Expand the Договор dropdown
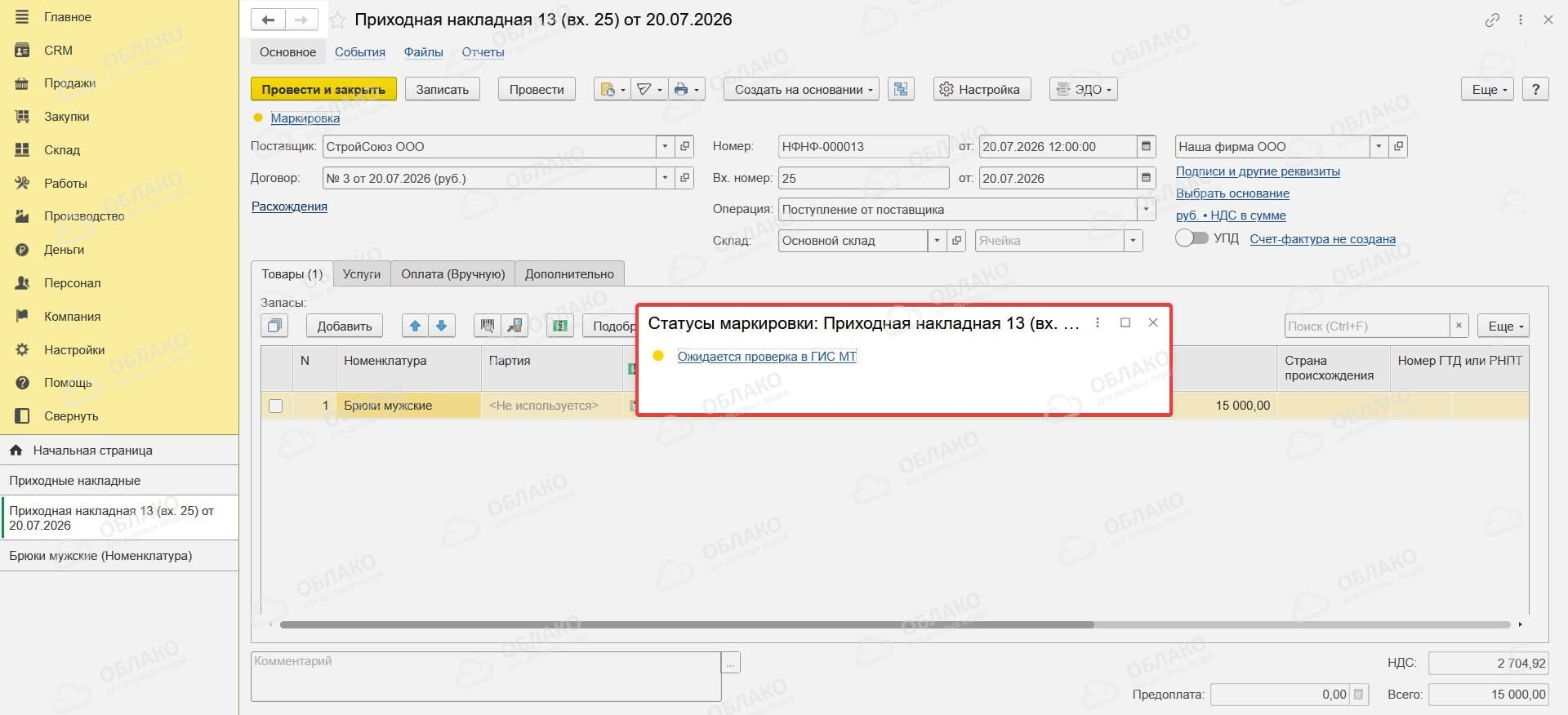The image size is (1568, 715). click(x=665, y=178)
